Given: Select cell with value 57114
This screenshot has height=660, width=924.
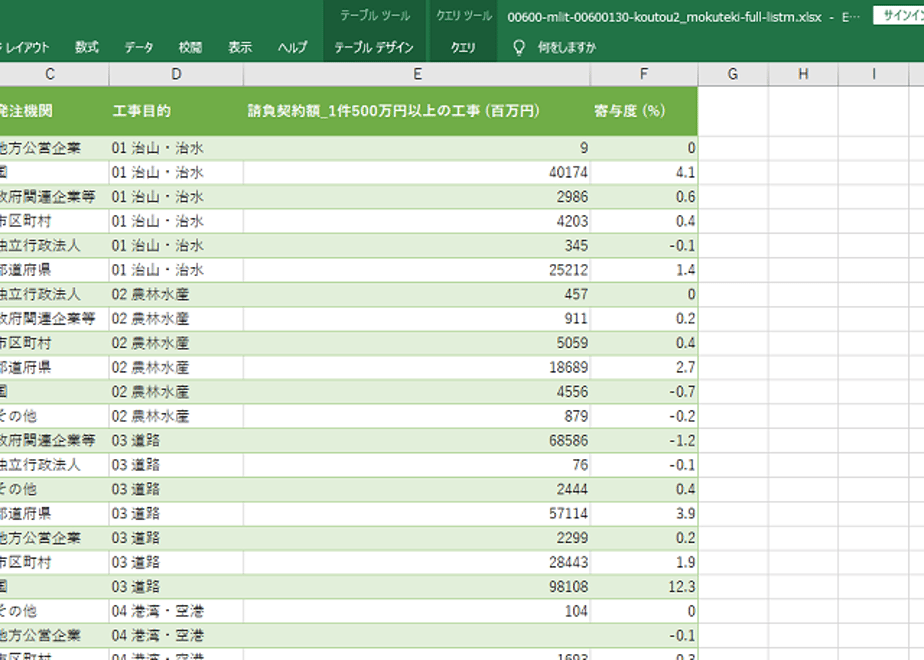Looking at the screenshot, I should tap(417, 514).
